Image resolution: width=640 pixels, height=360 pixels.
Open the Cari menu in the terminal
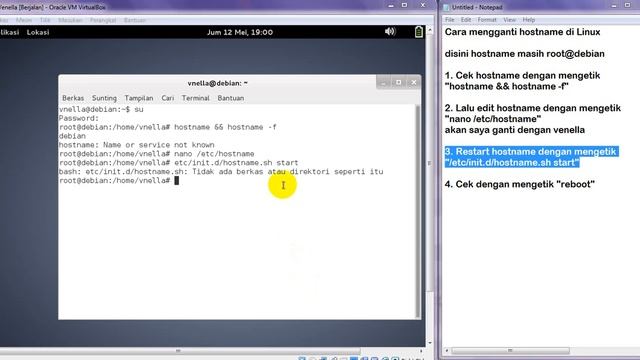click(x=167, y=98)
